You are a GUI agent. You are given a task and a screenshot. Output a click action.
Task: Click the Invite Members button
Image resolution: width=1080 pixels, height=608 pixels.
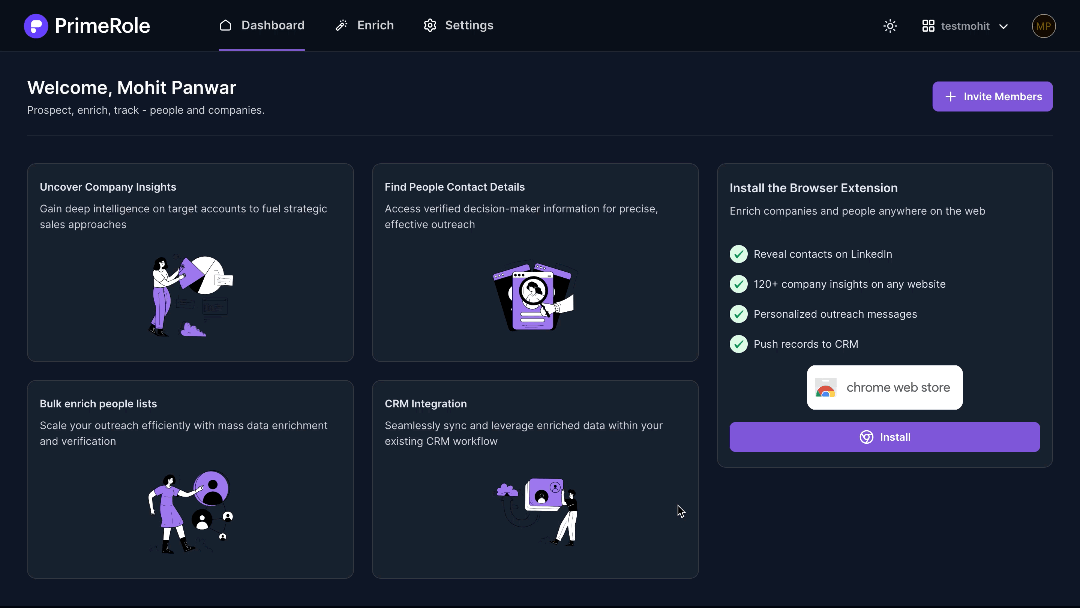pyautogui.click(x=992, y=97)
